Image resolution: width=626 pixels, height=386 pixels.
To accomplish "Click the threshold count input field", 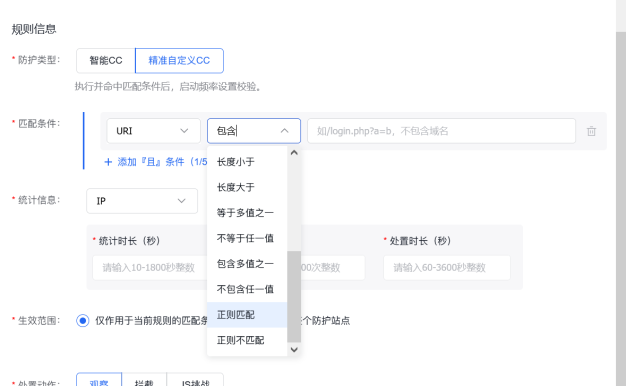I will [333, 267].
